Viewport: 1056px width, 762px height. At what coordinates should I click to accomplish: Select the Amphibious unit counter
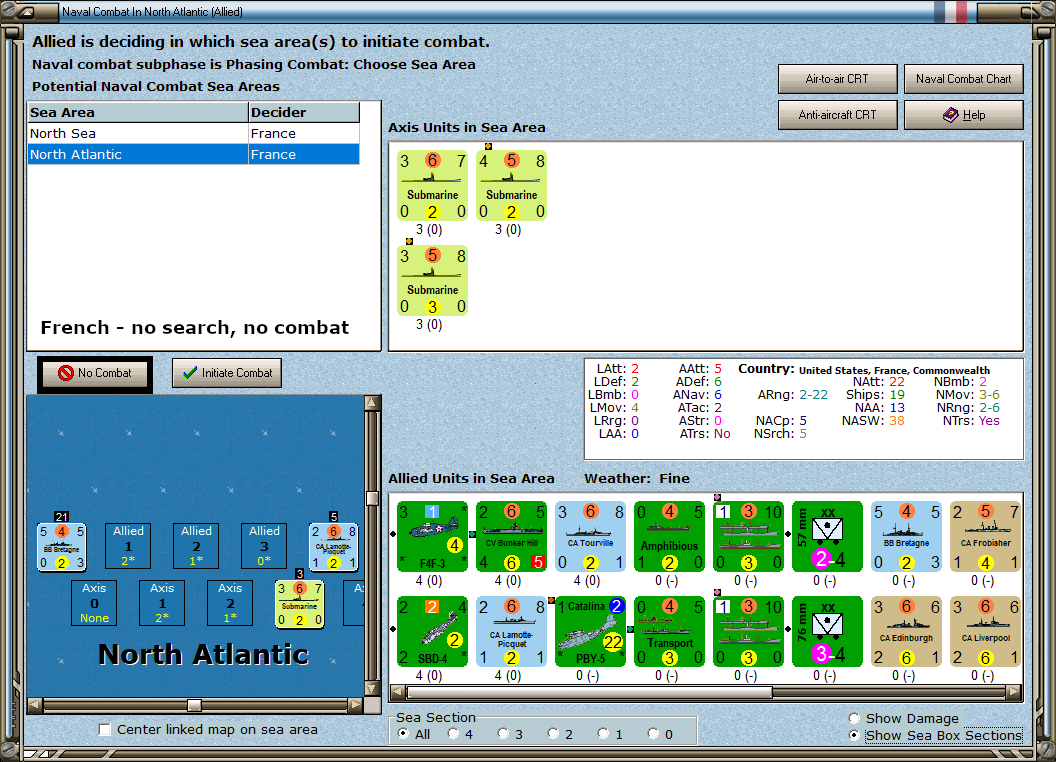point(669,536)
